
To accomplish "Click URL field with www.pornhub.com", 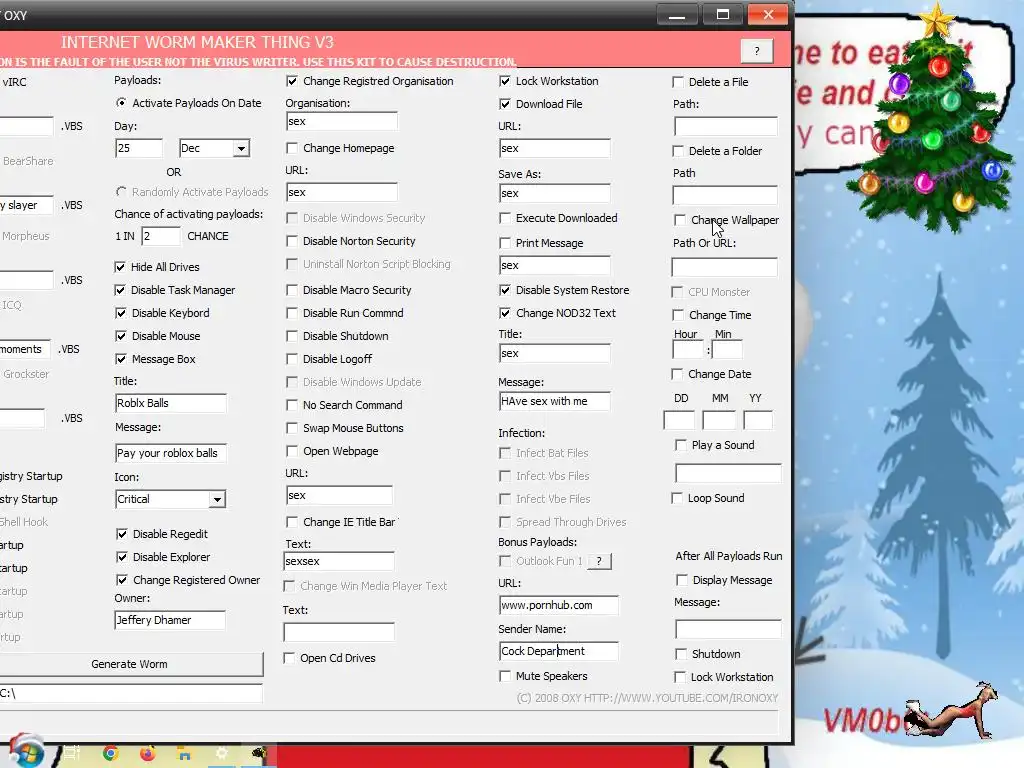I will click(x=558, y=605).
